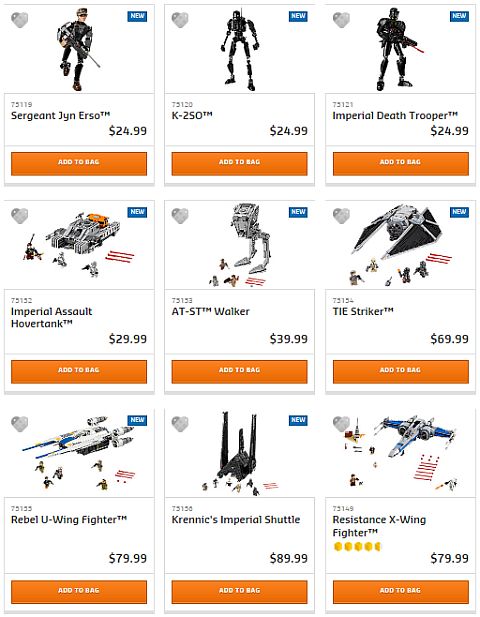Click the heart icon on AT-ST Walker
The height and width of the screenshot is (617, 480).
(x=180, y=215)
